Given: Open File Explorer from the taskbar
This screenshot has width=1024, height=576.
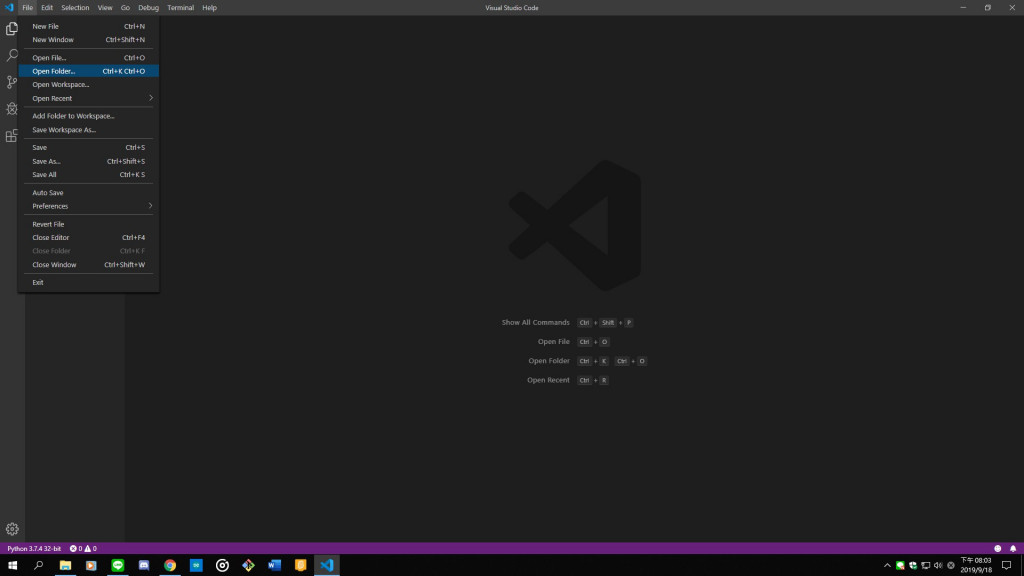Looking at the screenshot, I should (x=65, y=566).
